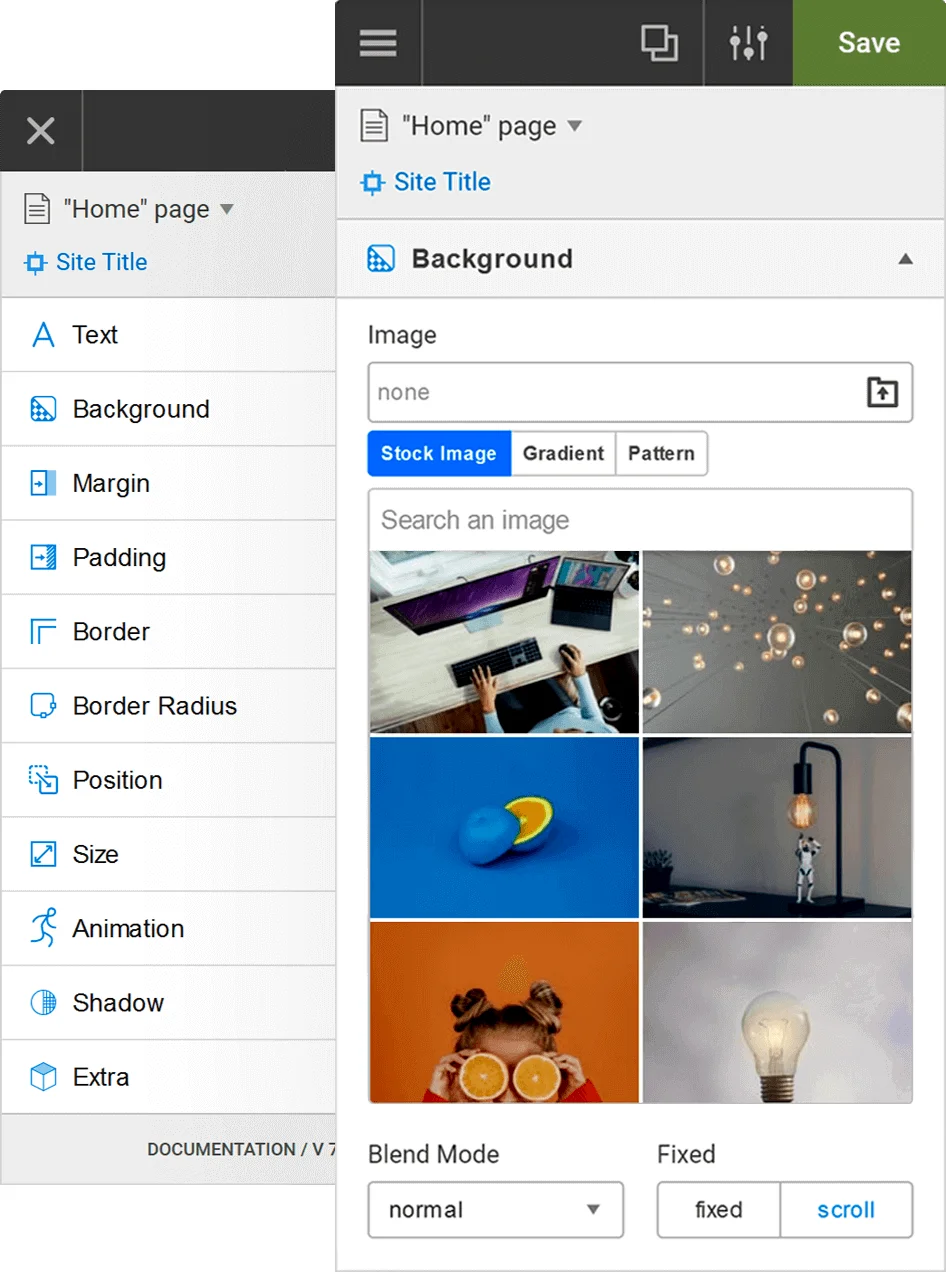Set background to fixed
The width and height of the screenshot is (946, 1272).
(718, 1209)
